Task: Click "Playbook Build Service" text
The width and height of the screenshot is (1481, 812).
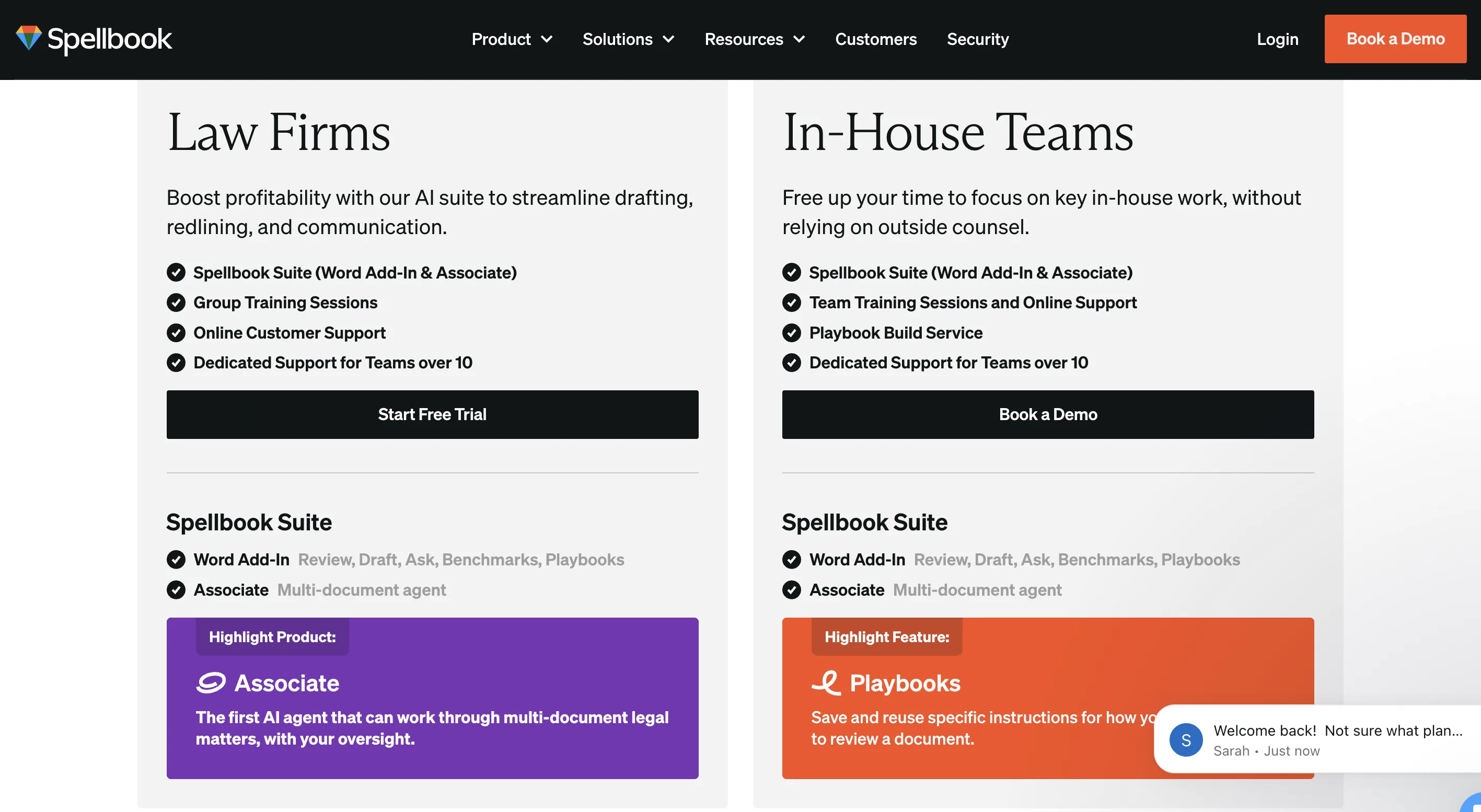Action: 896,333
